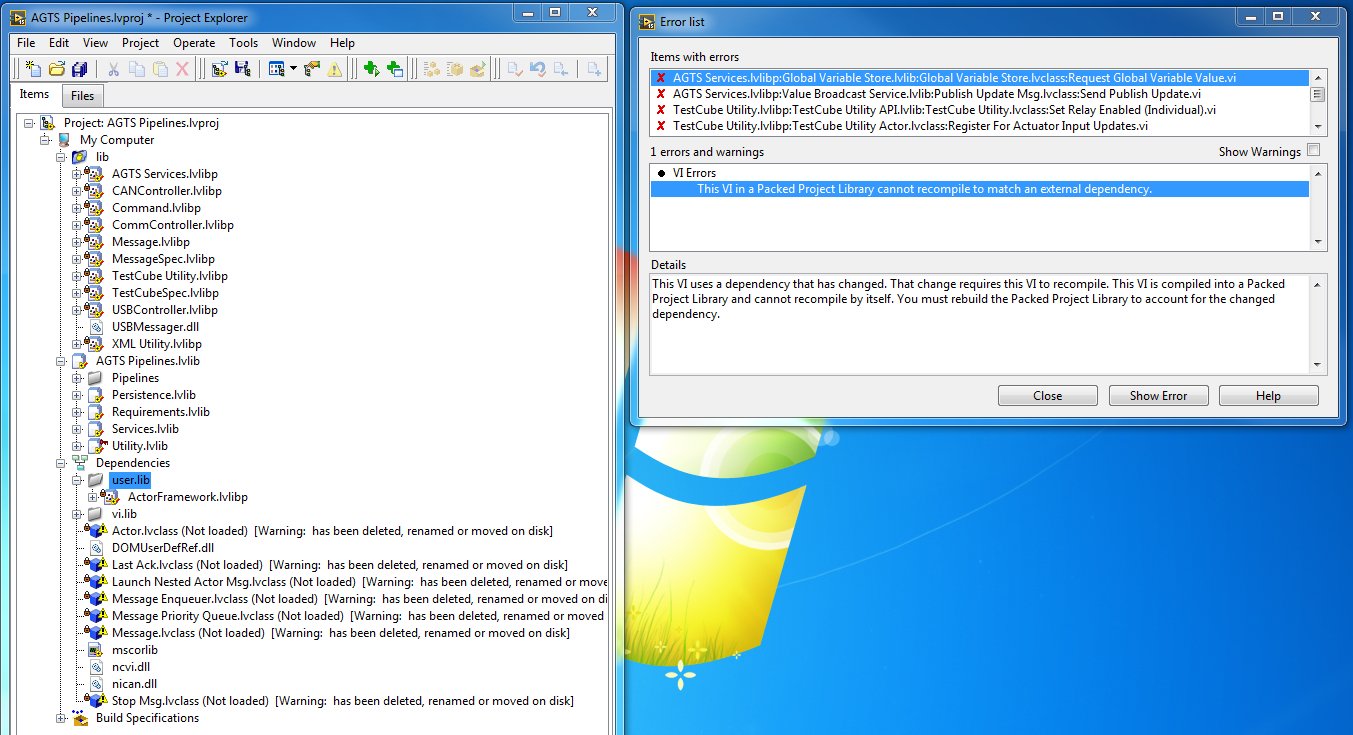Enable the Show Warnings checkbox
This screenshot has width=1353, height=735.
[1314, 151]
